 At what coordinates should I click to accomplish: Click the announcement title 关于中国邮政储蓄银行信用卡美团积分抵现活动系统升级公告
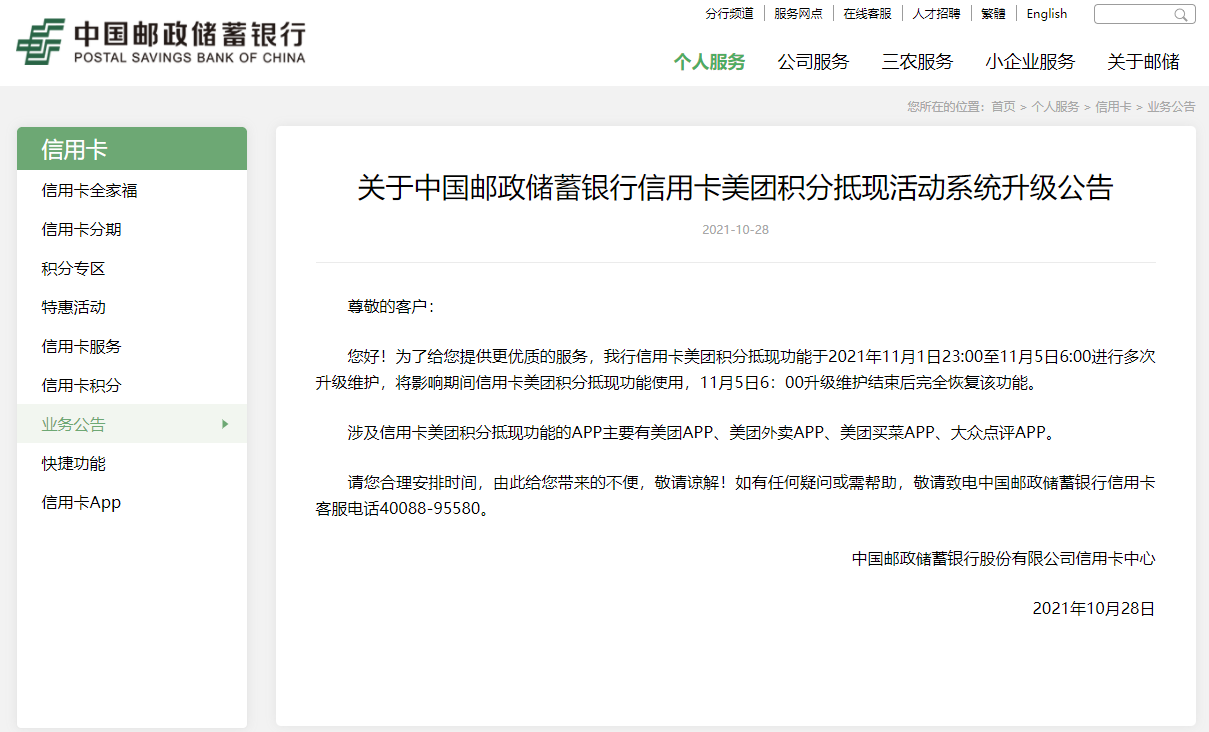coord(735,188)
